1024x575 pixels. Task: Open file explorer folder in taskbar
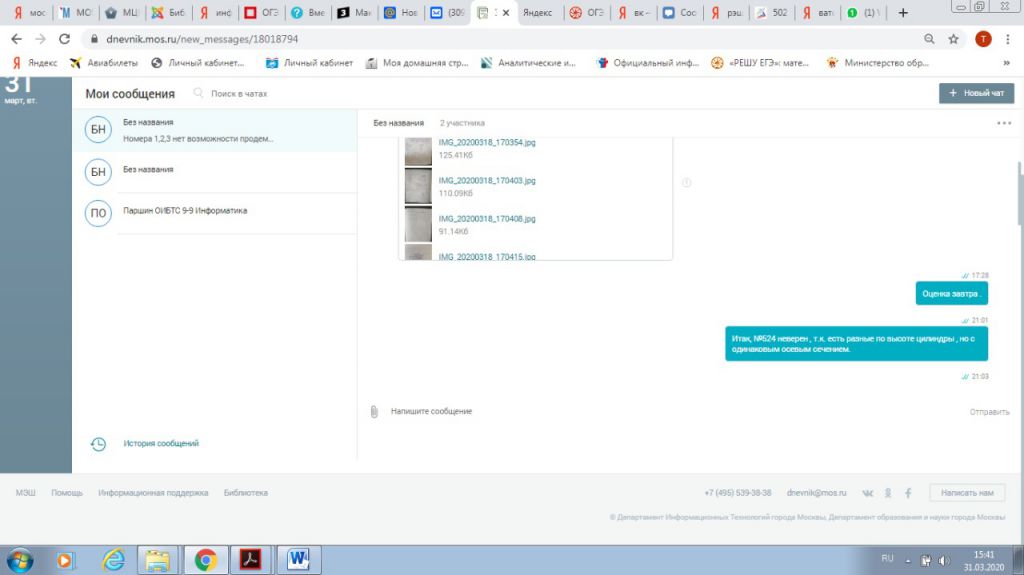tap(157, 561)
